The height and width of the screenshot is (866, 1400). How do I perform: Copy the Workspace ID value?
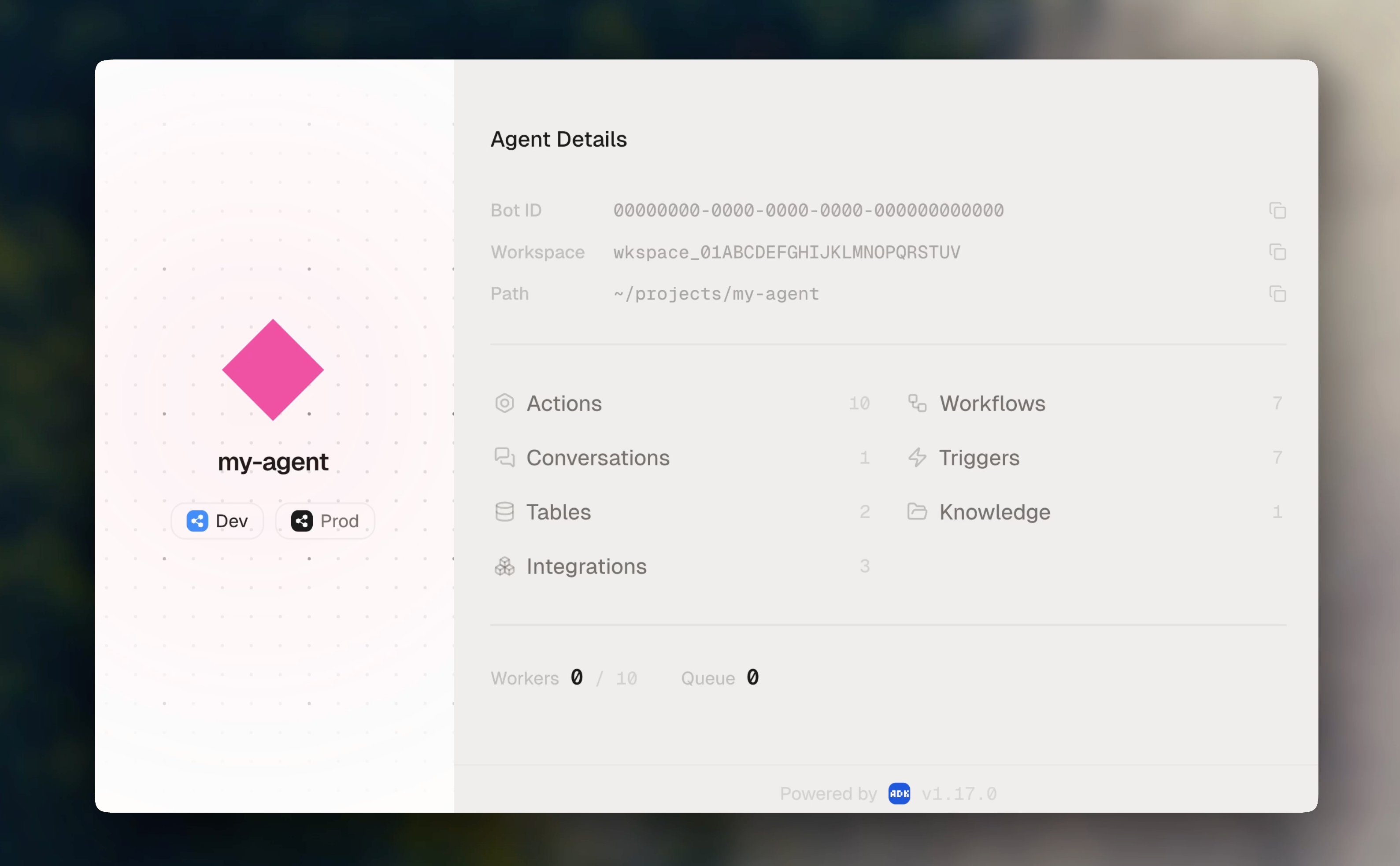click(x=1278, y=252)
